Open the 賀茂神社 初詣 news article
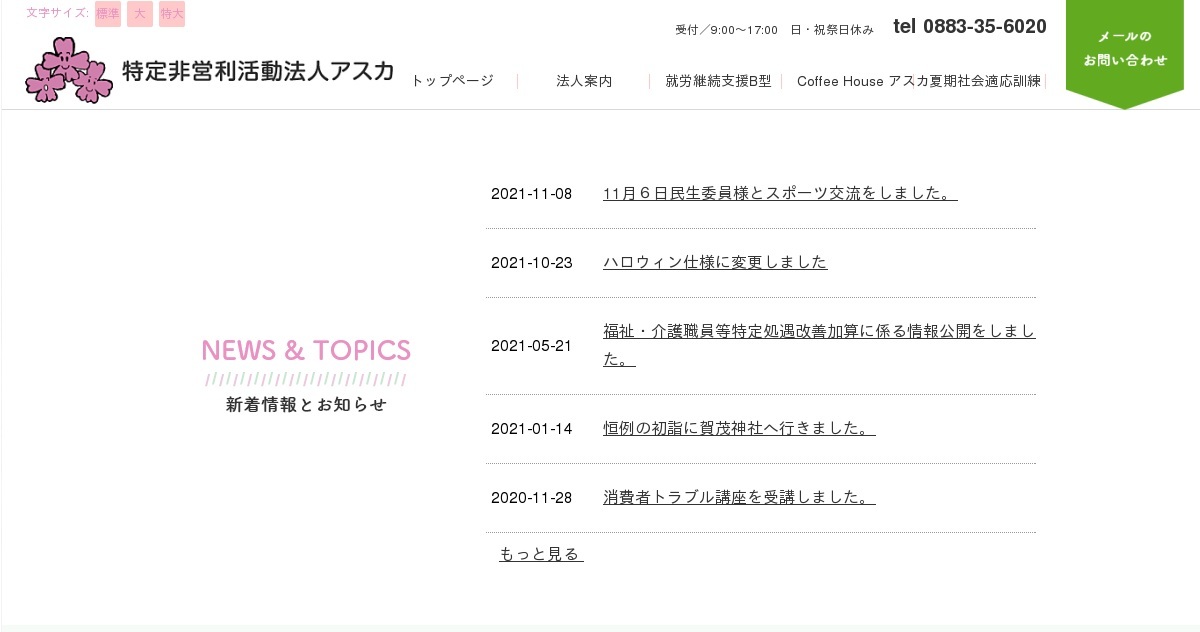This screenshot has width=1200, height=632. [739, 427]
